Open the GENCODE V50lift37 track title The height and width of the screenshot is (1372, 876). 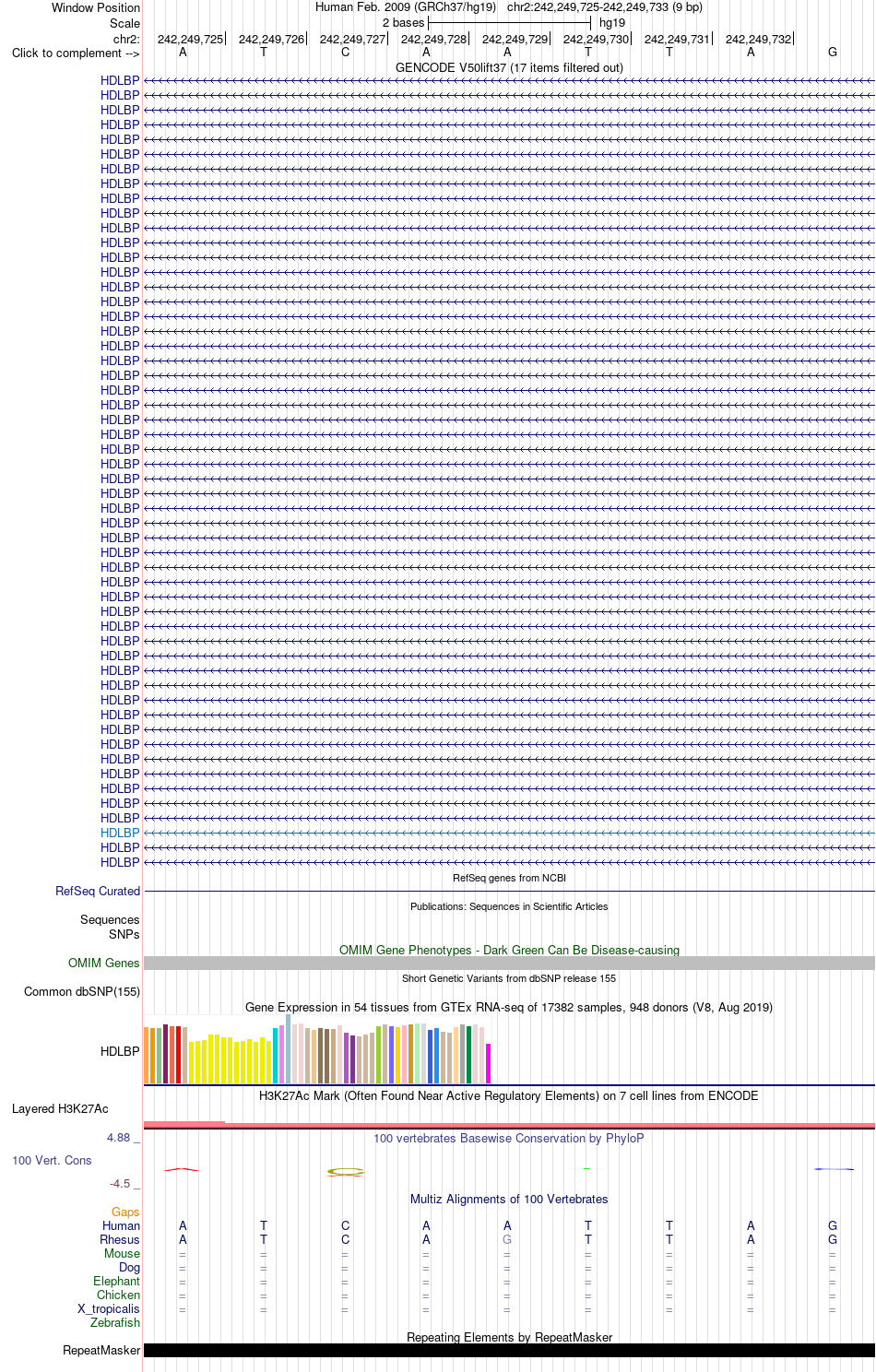point(509,67)
